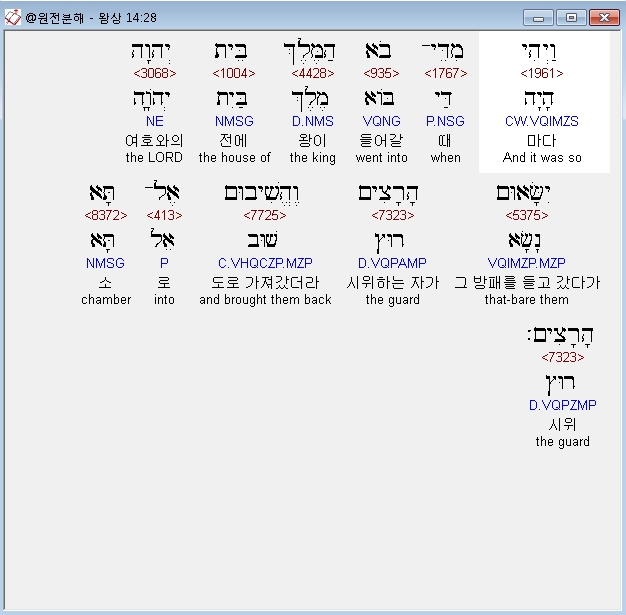
Task: Select parsing code NMSG under <1004>
Action: tap(234, 121)
